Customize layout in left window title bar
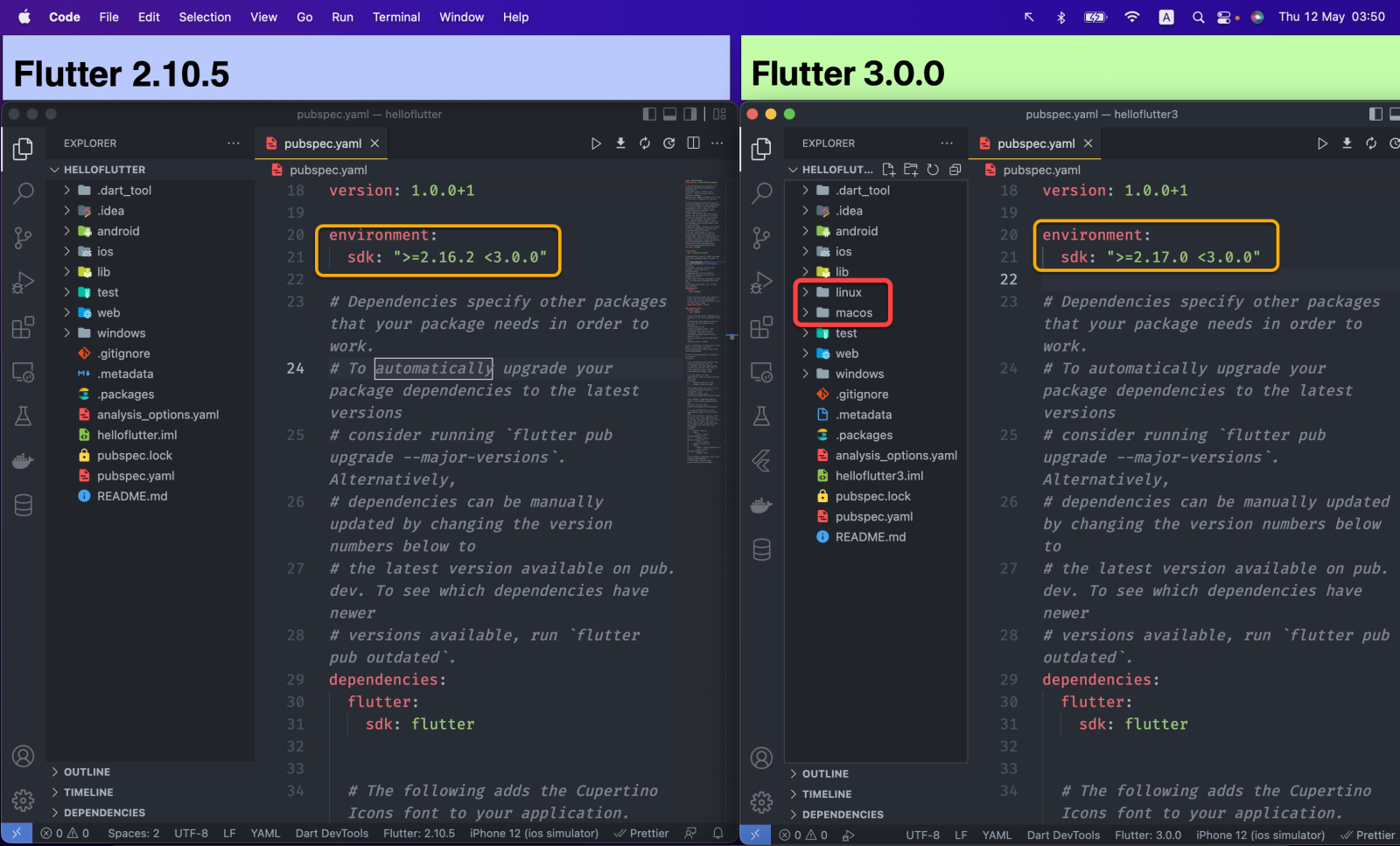This screenshot has height=846, width=1400. pos(719,114)
